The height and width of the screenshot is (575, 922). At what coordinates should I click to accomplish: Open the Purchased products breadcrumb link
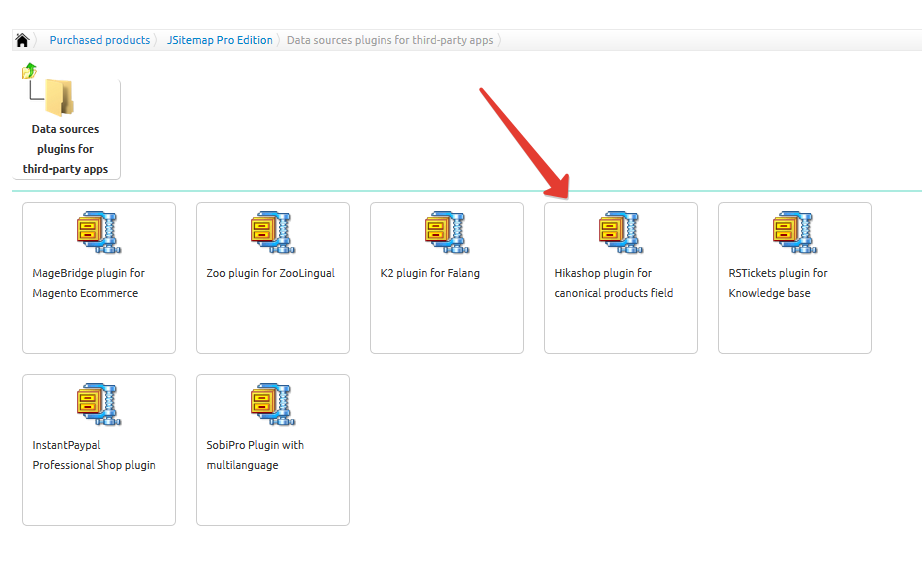click(x=99, y=40)
